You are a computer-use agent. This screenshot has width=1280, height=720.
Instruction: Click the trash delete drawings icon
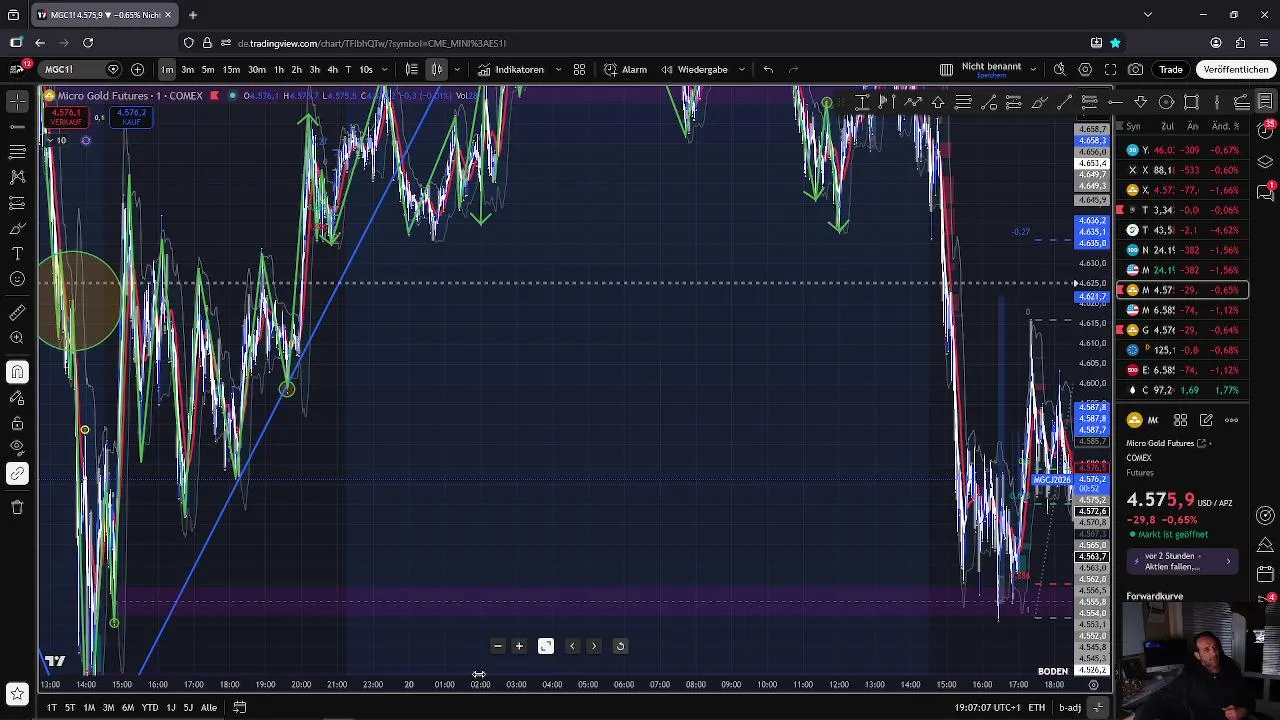pyautogui.click(x=17, y=507)
